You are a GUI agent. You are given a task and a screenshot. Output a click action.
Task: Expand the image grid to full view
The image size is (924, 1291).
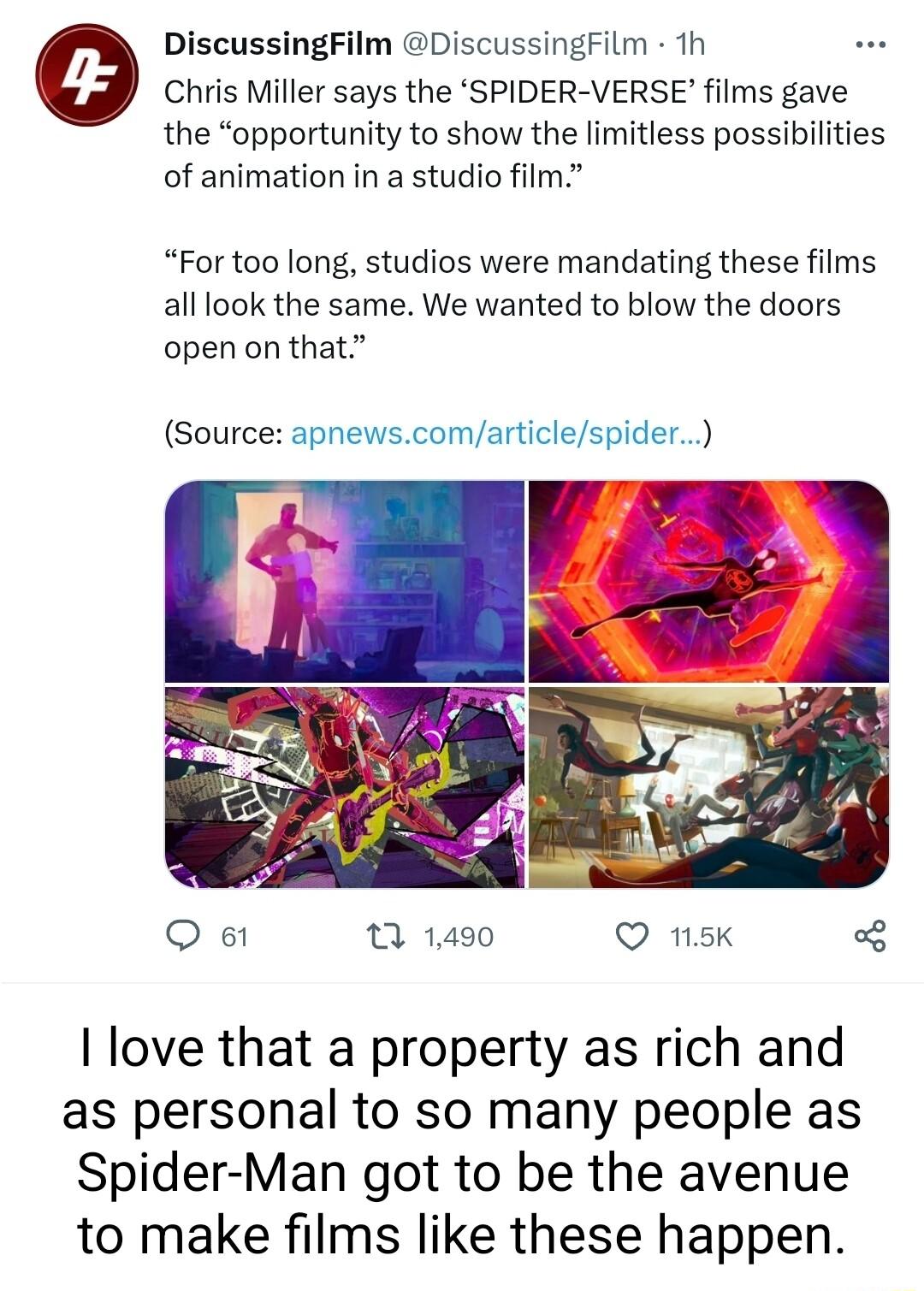[x=524, y=682]
